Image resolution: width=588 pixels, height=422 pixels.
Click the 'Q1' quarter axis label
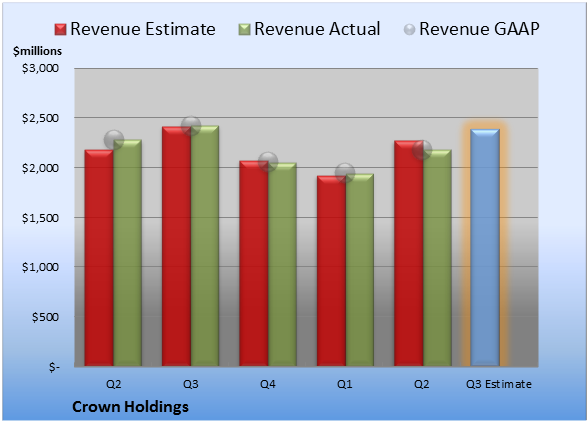[x=345, y=384]
